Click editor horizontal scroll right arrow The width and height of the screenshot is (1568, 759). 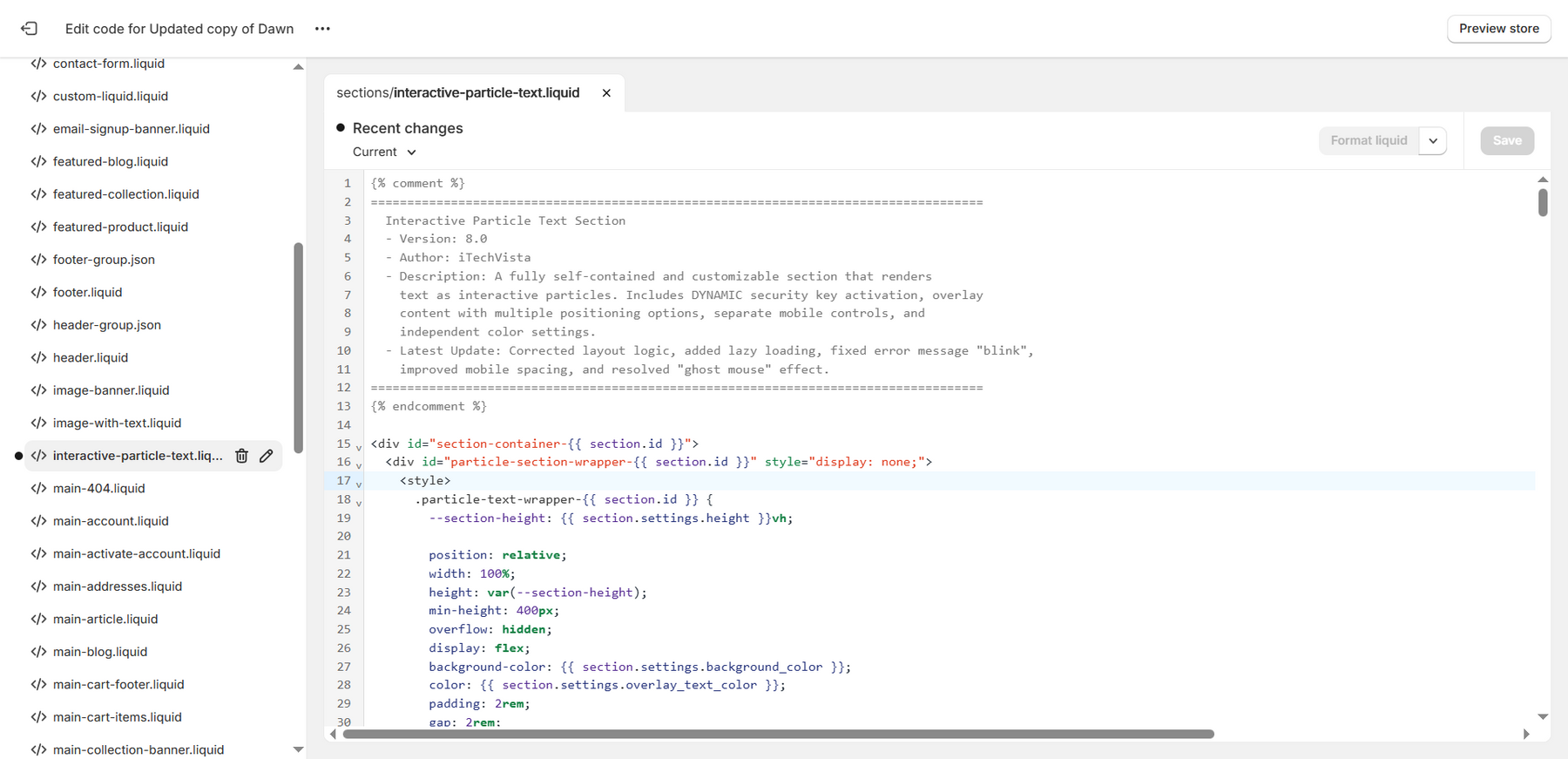[x=1526, y=734]
